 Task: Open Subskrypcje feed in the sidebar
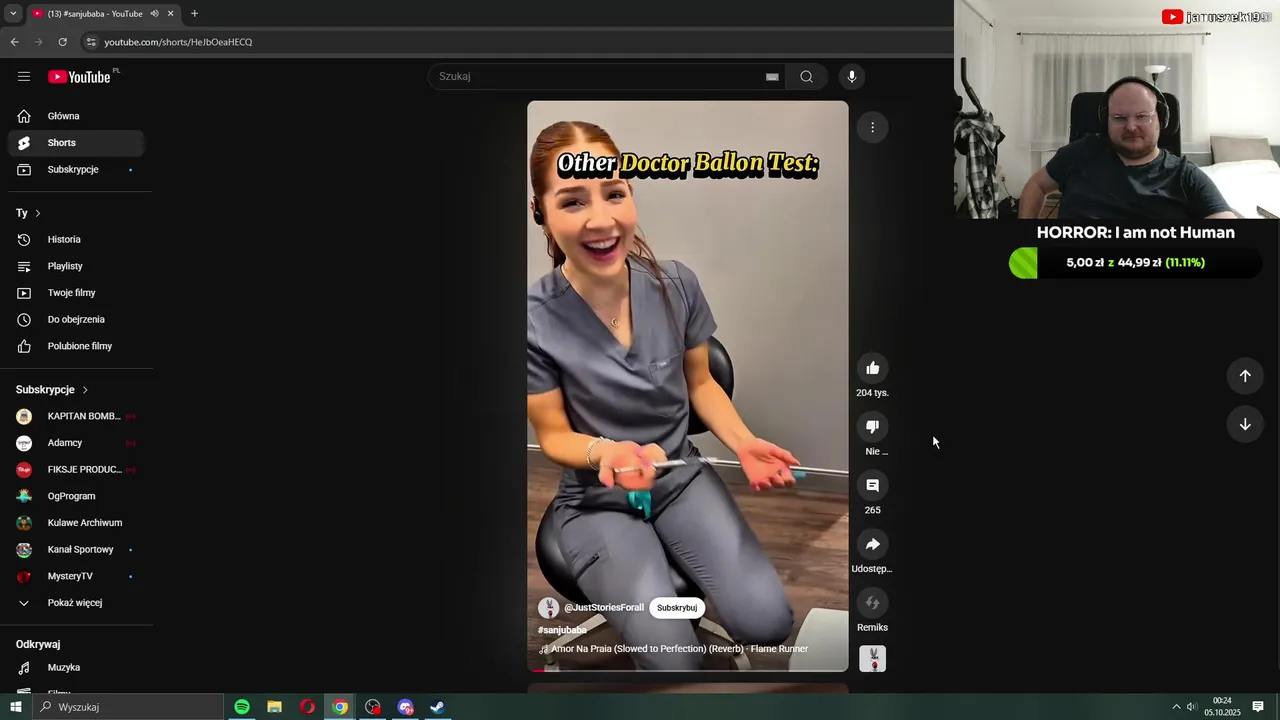click(x=76, y=170)
